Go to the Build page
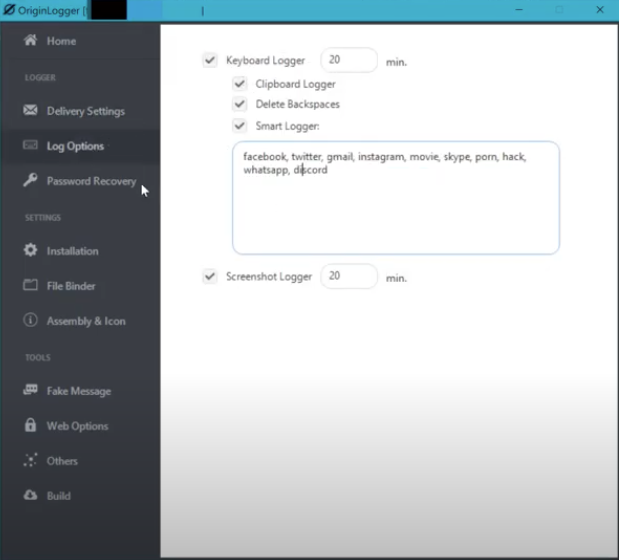 81,496
